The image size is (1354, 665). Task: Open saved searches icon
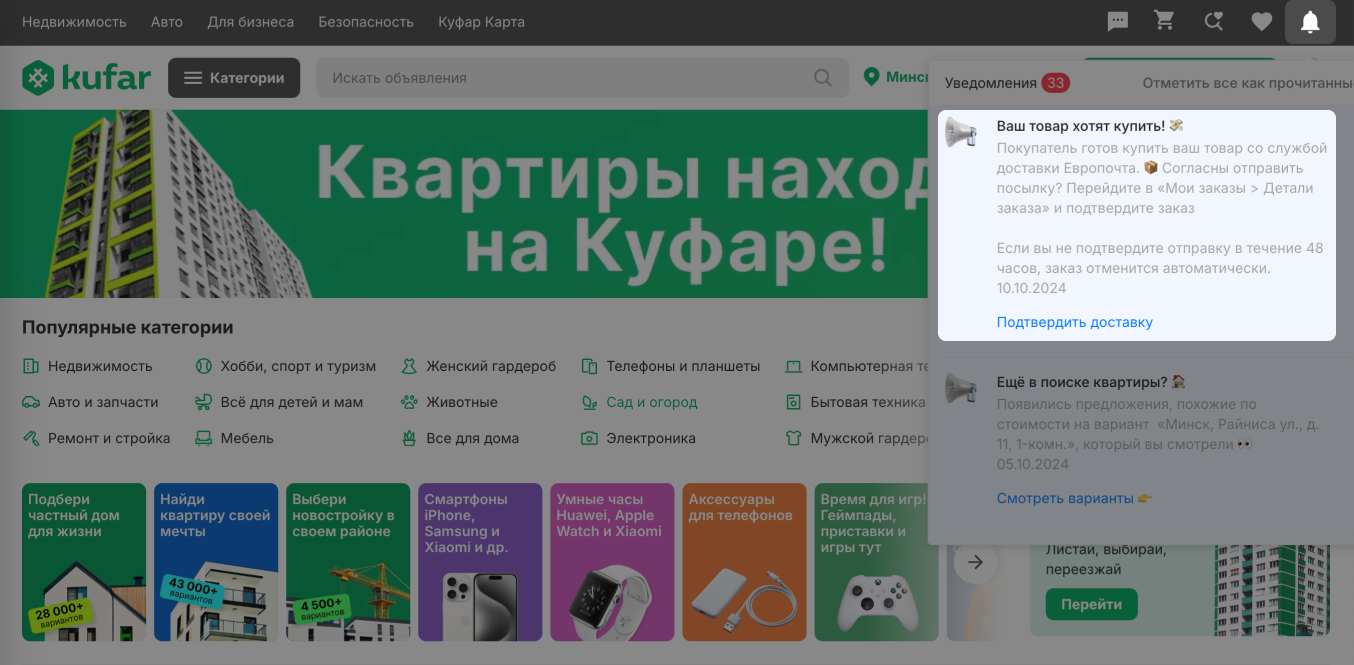point(1213,21)
